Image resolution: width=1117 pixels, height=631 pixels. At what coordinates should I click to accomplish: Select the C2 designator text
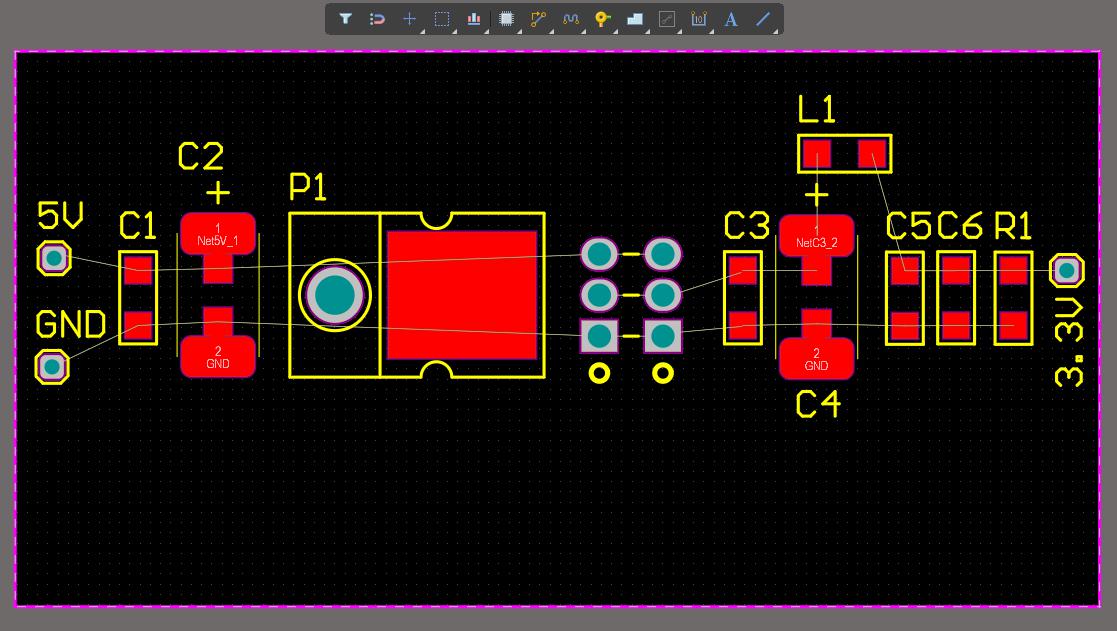pos(201,157)
